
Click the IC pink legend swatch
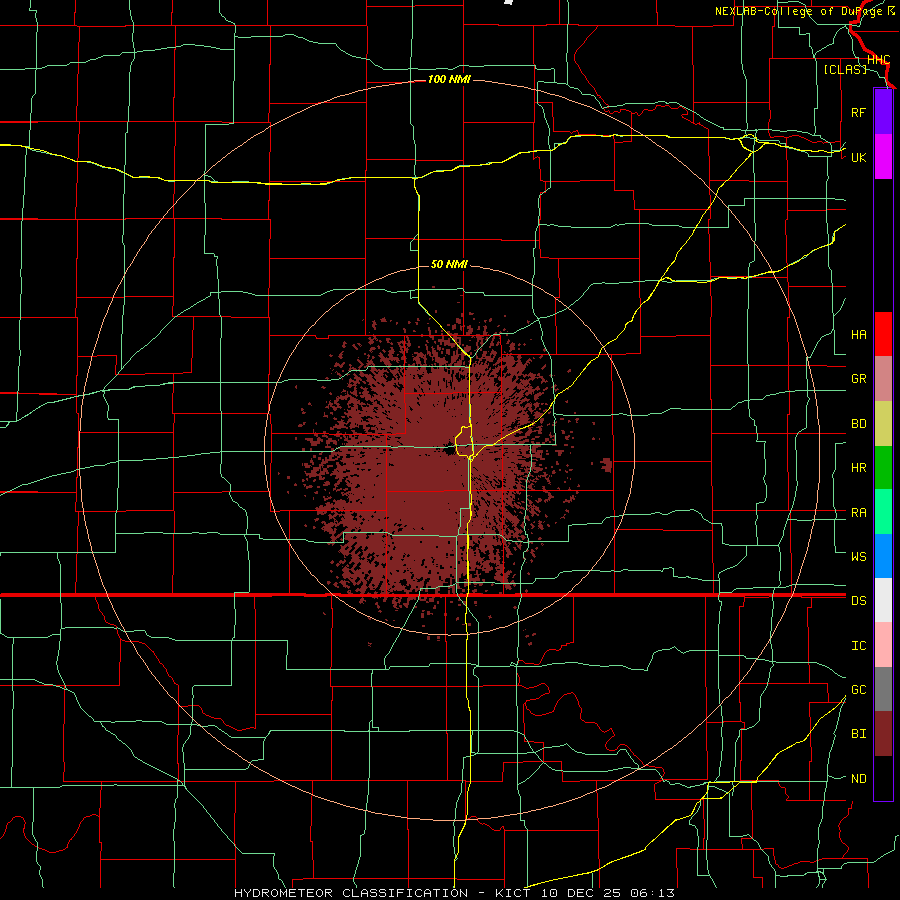click(883, 645)
